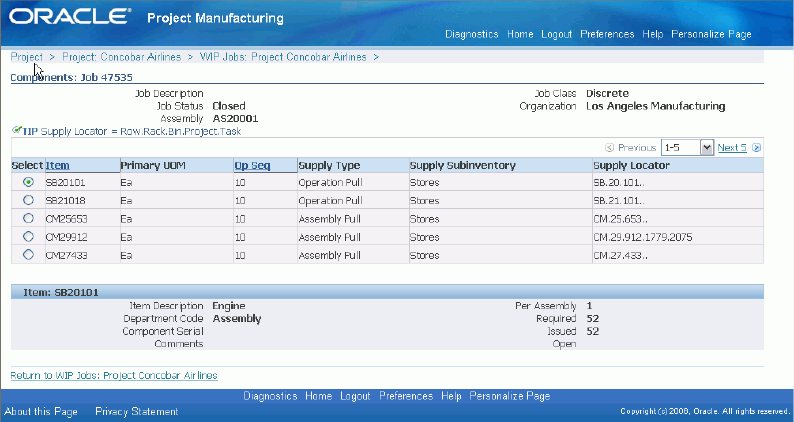
Task: Click Preferences in footer links
Action: point(406,396)
